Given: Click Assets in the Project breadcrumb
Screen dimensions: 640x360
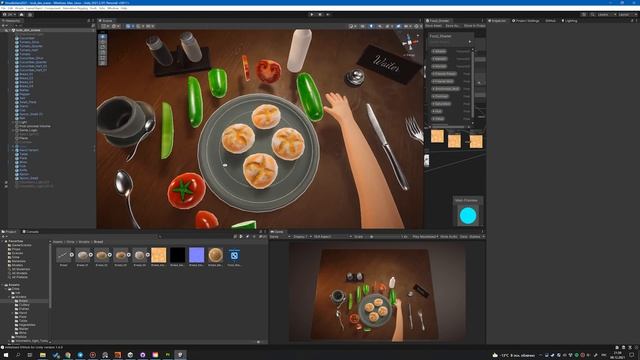Looking at the screenshot, I should (58, 242).
